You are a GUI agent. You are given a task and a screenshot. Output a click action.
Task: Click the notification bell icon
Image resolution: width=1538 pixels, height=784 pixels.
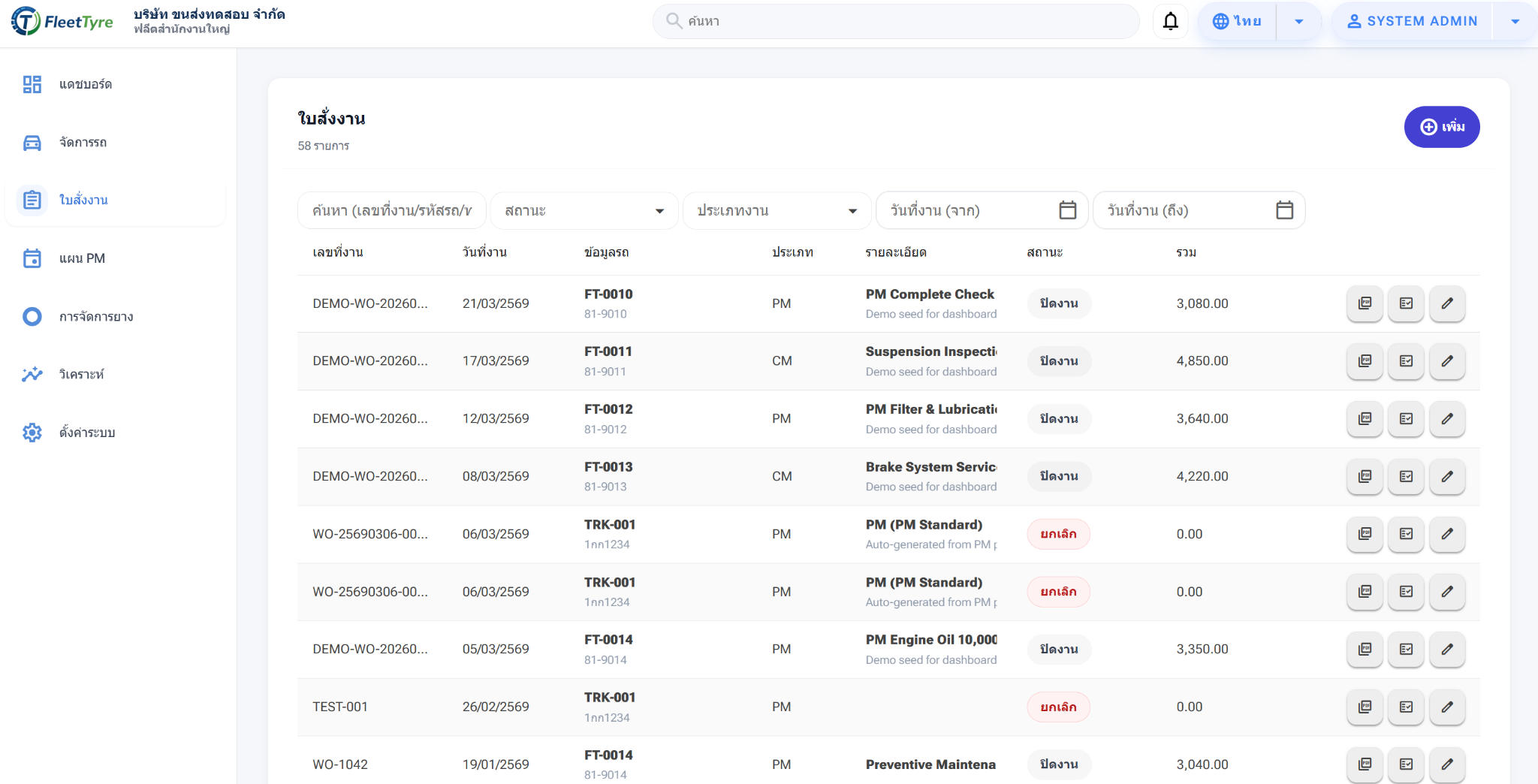[x=1170, y=21]
